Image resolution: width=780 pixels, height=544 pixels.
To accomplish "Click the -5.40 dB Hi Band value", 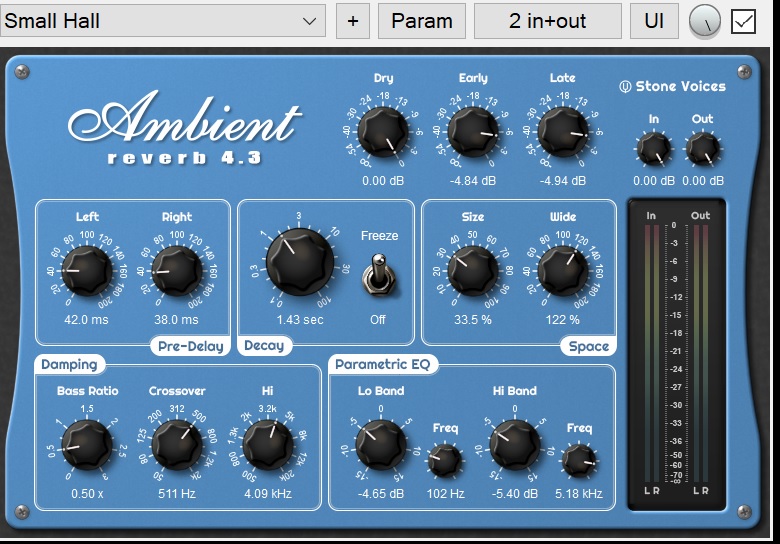I will point(515,494).
